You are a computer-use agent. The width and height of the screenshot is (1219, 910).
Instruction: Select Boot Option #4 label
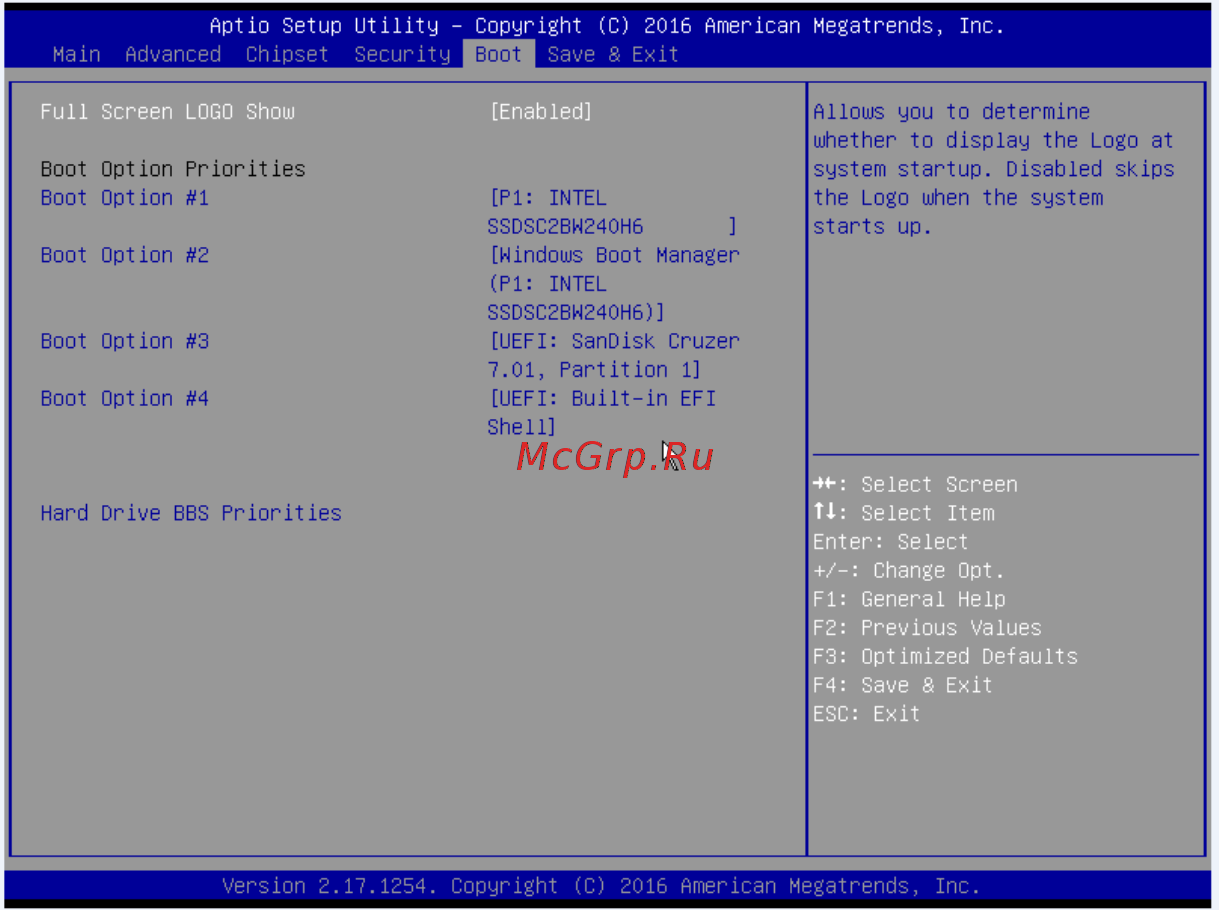(125, 398)
